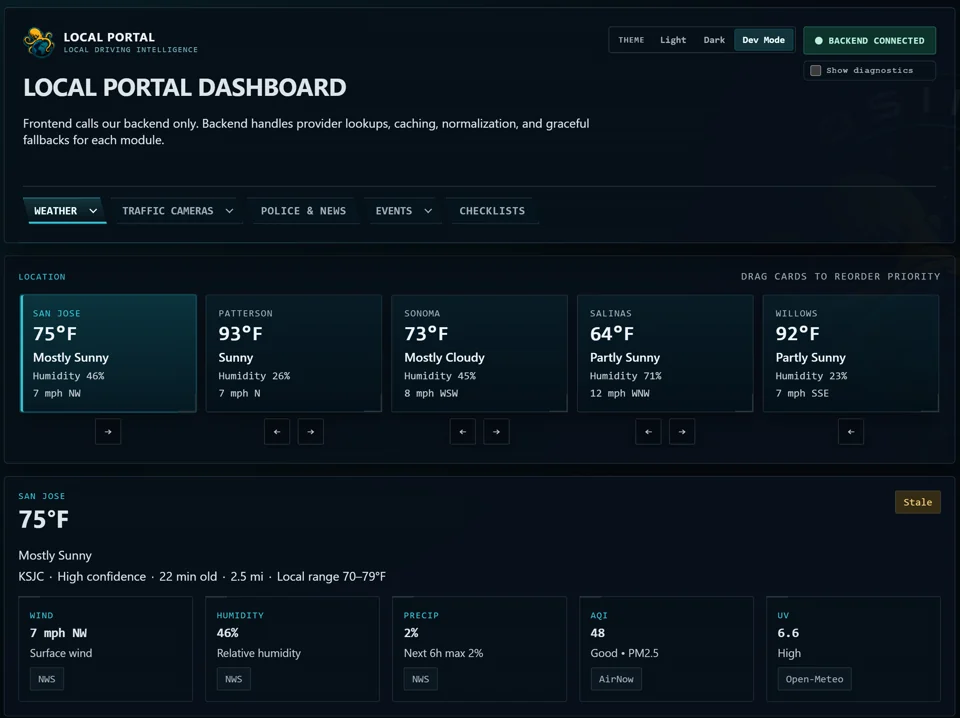Click the UV detail tile
The height and width of the screenshot is (718, 960).
tap(853, 649)
